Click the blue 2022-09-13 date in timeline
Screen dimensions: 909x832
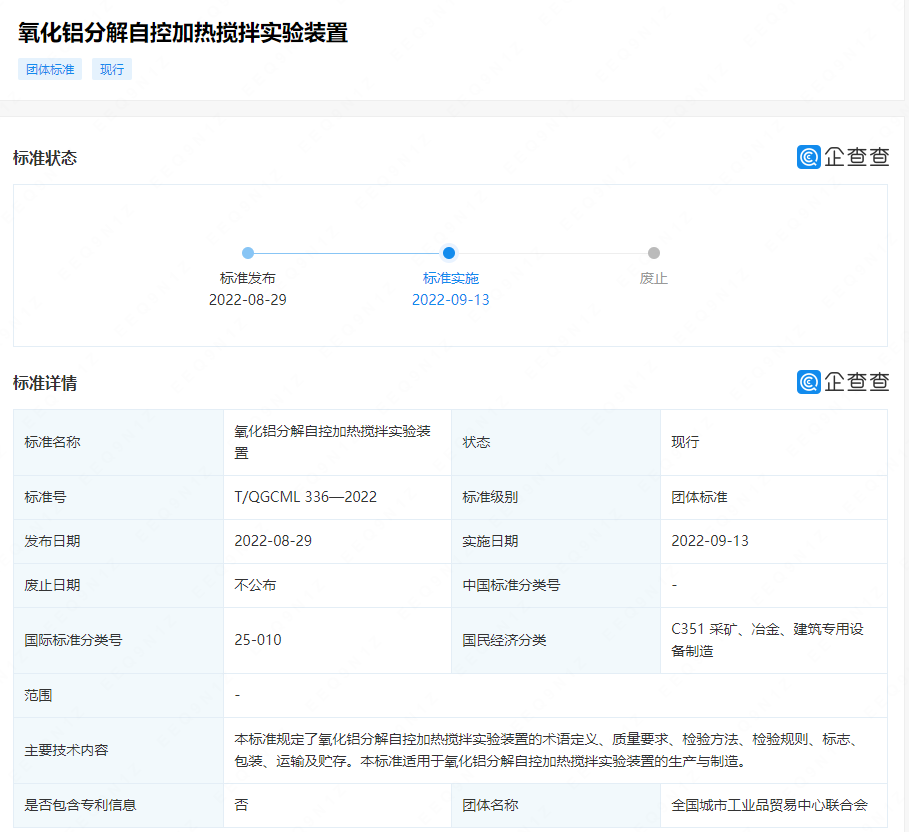[x=450, y=300]
